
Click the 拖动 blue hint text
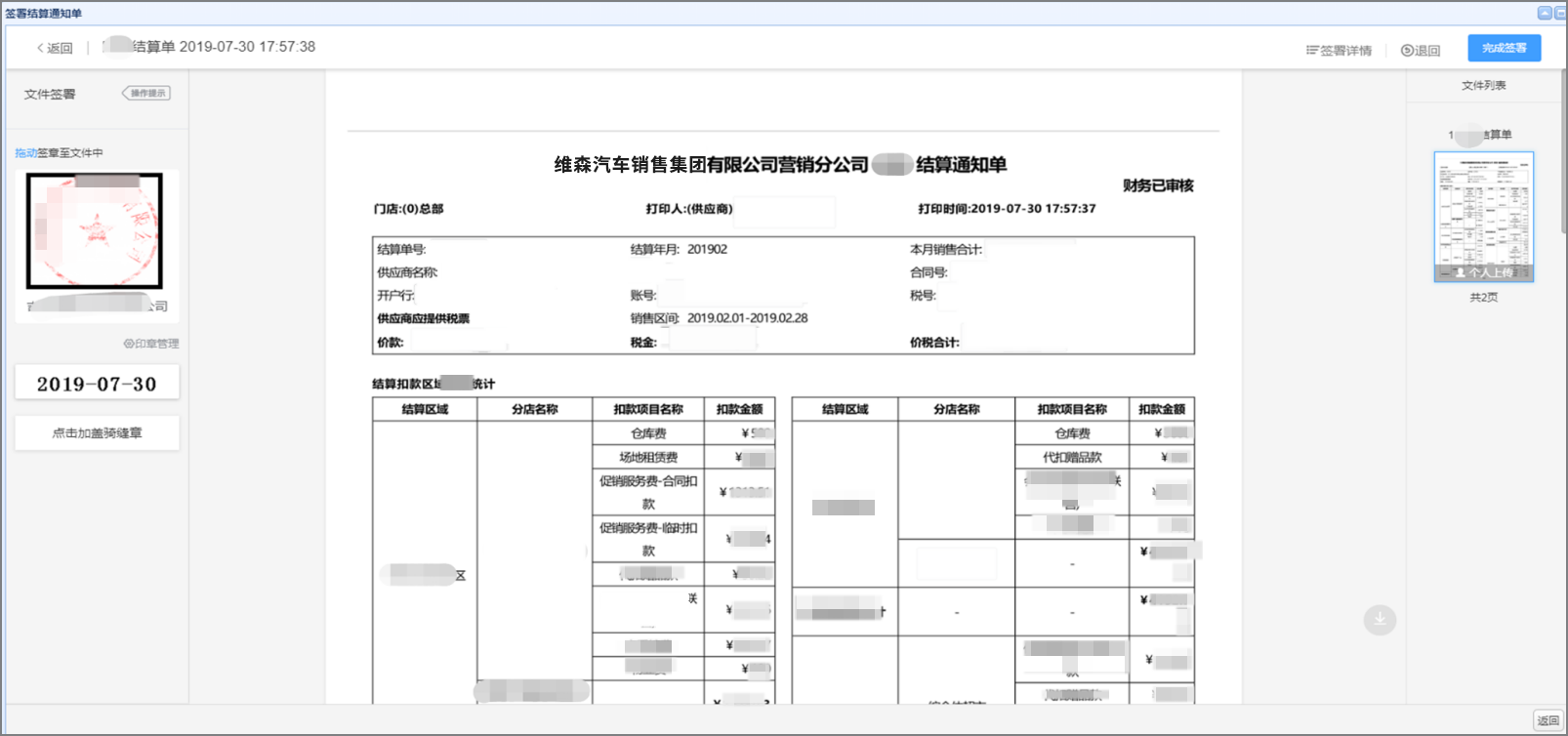point(25,153)
